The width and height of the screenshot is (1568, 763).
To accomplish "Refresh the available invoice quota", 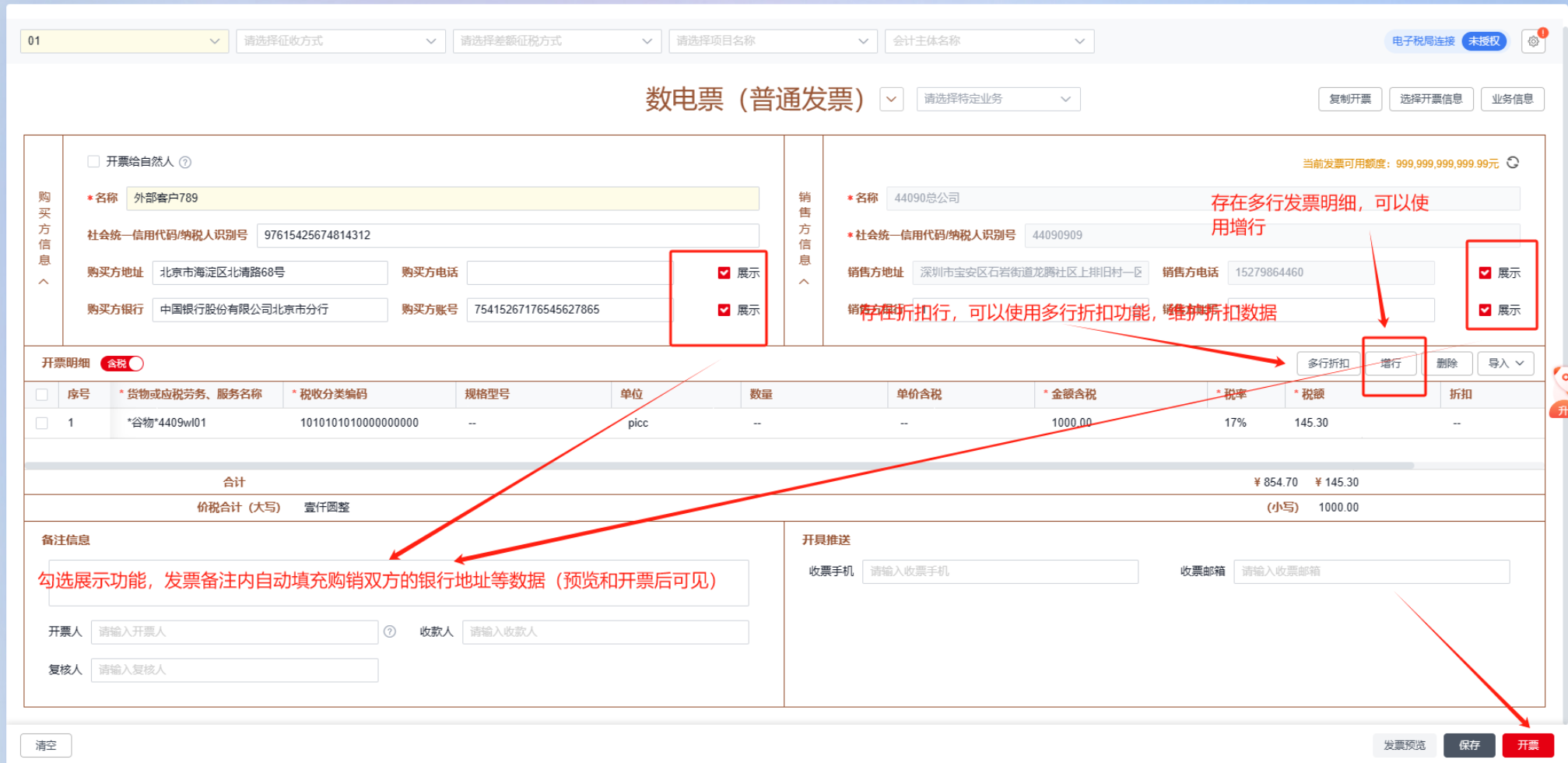I will pyautogui.click(x=1513, y=163).
